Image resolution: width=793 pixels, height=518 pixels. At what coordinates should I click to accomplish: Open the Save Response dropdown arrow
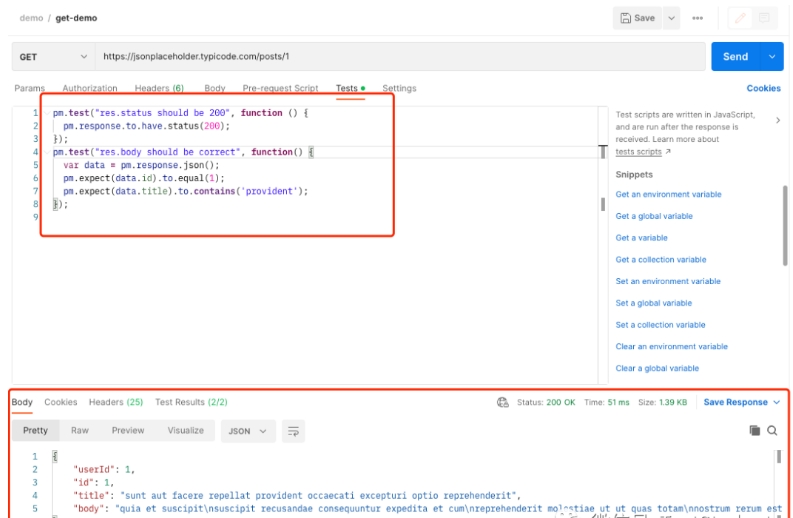click(x=777, y=402)
